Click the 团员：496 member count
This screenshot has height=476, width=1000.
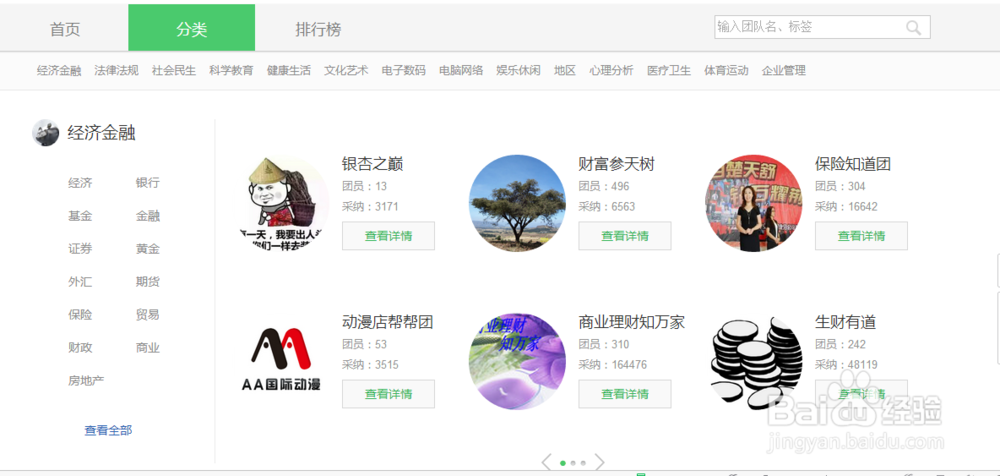[x=604, y=186]
